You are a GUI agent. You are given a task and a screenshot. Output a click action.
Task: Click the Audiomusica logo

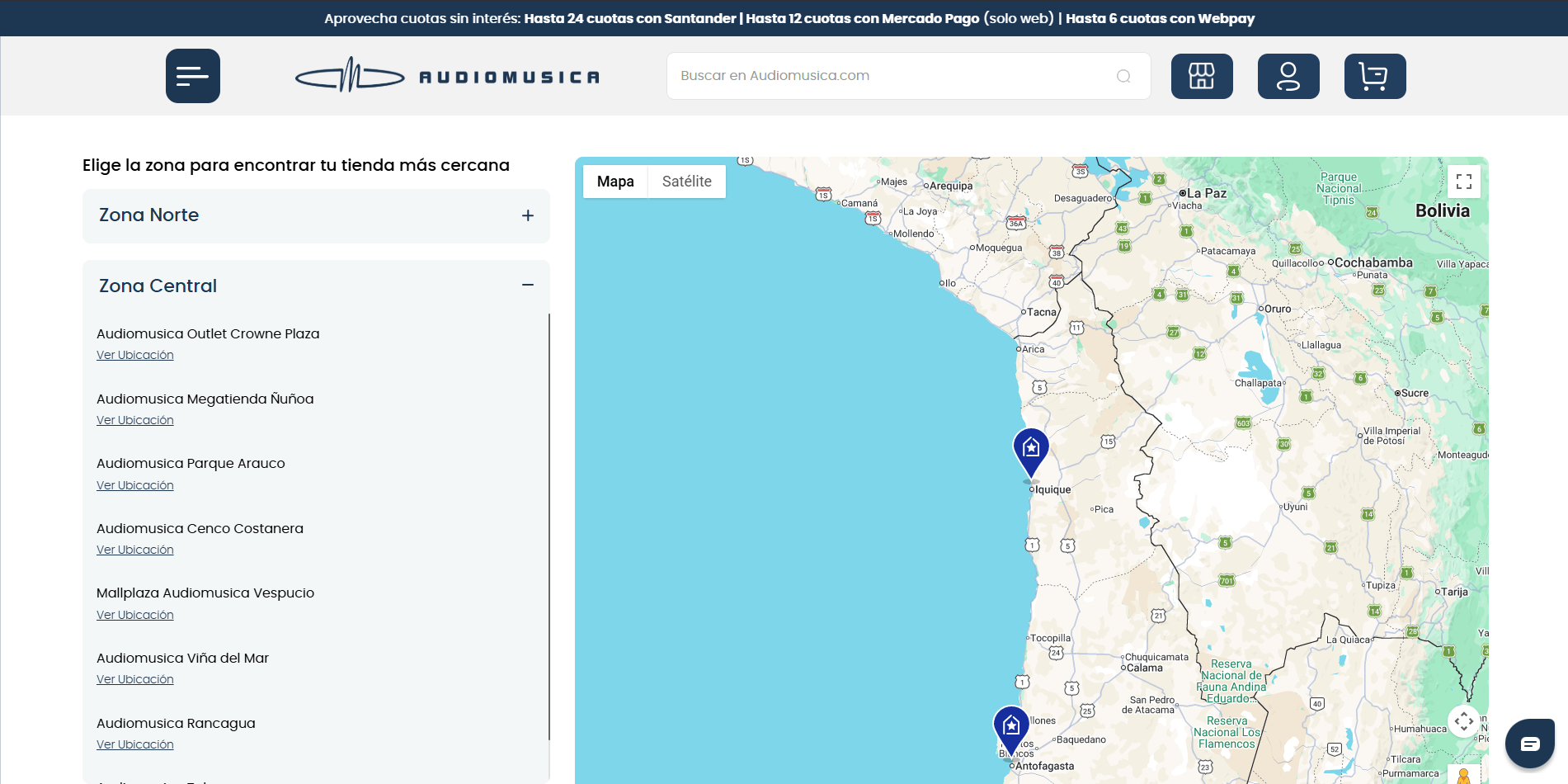pos(447,76)
